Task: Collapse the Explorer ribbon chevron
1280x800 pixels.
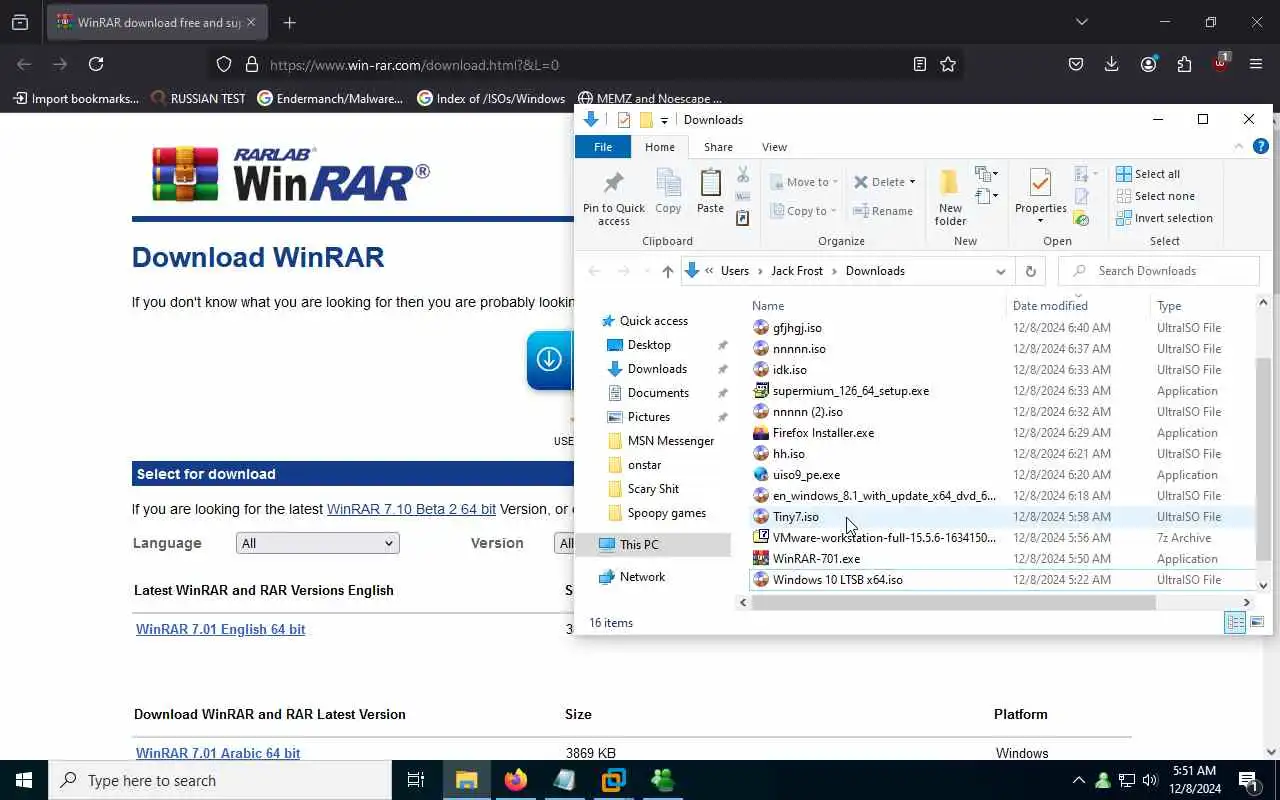Action: click(x=1238, y=146)
